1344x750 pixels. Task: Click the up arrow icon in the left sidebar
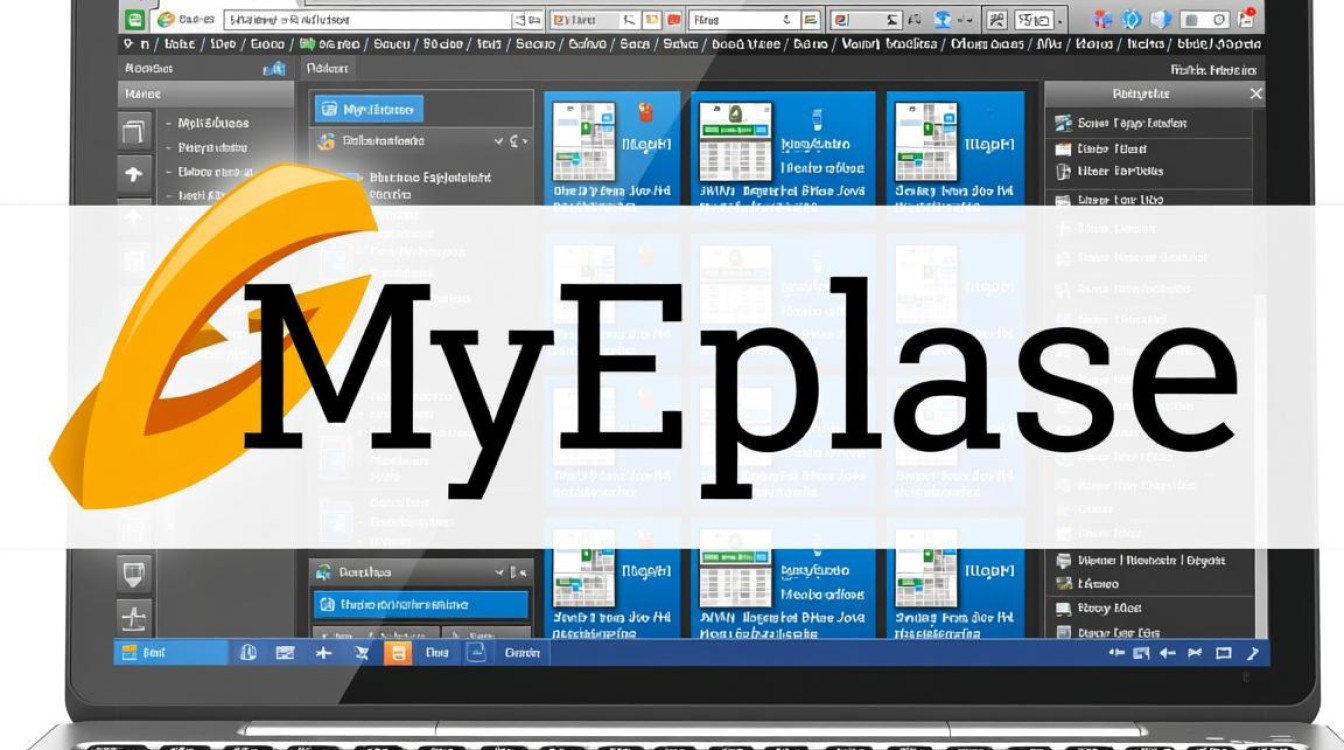132,173
